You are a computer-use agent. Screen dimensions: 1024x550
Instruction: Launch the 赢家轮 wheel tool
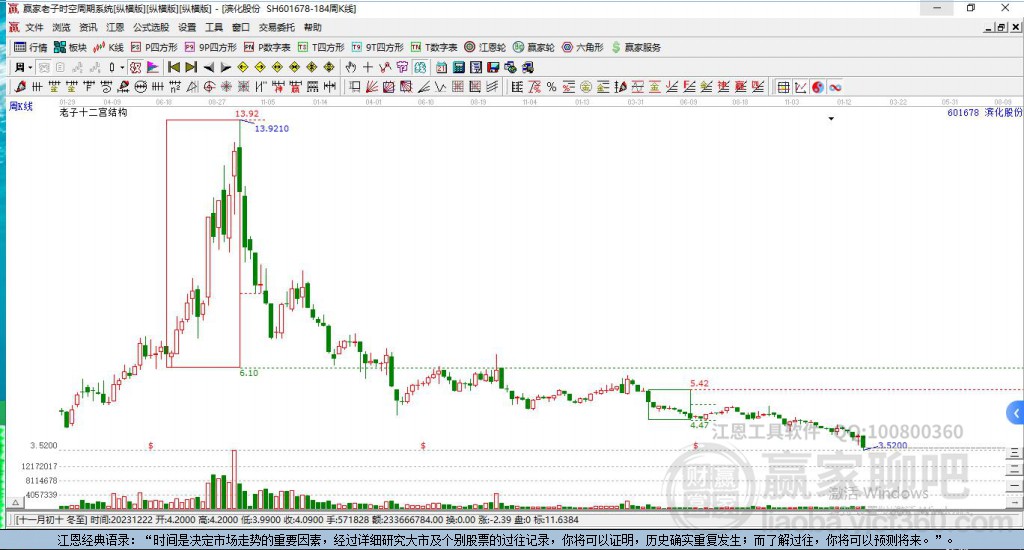[534, 47]
